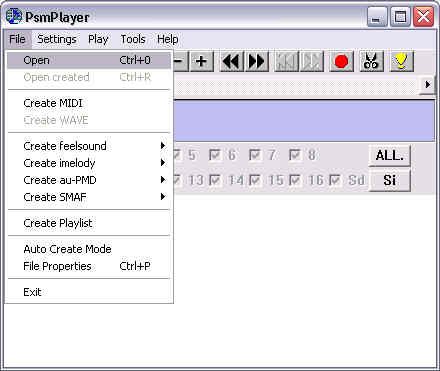
Task: Click the blue song info display panel
Action: (x=304, y=121)
